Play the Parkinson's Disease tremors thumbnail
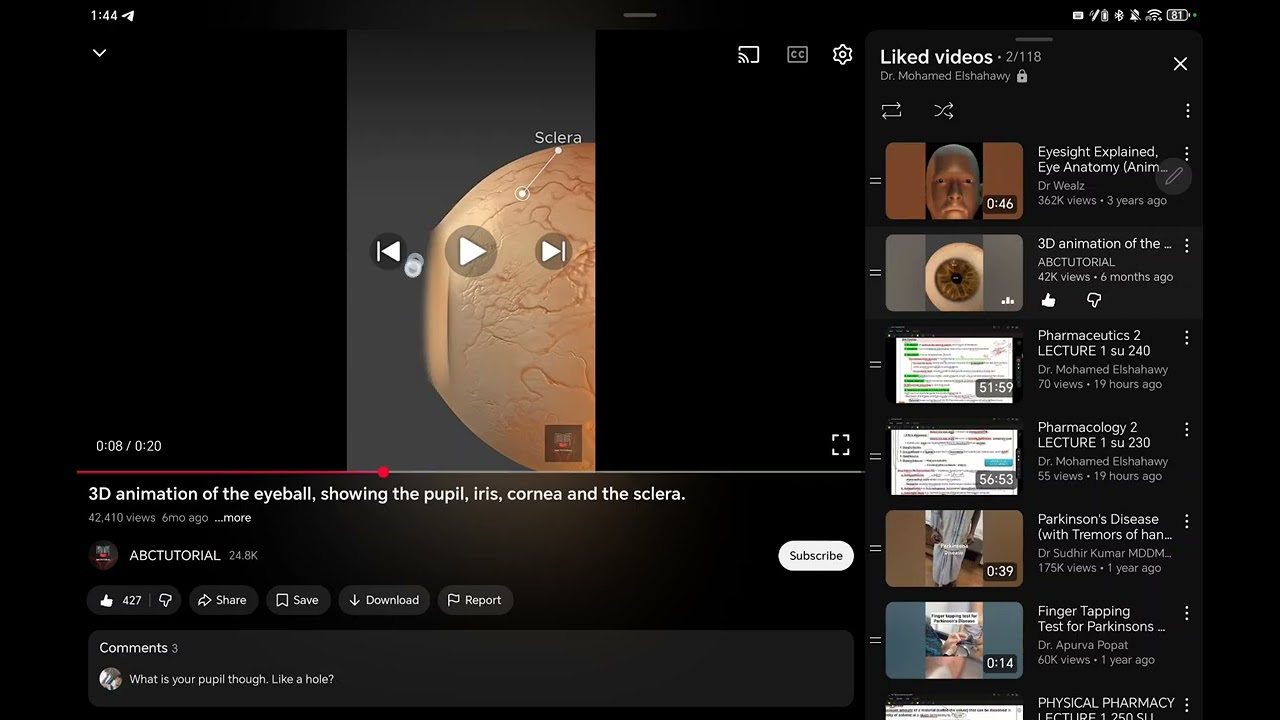The image size is (1280, 720). point(954,549)
